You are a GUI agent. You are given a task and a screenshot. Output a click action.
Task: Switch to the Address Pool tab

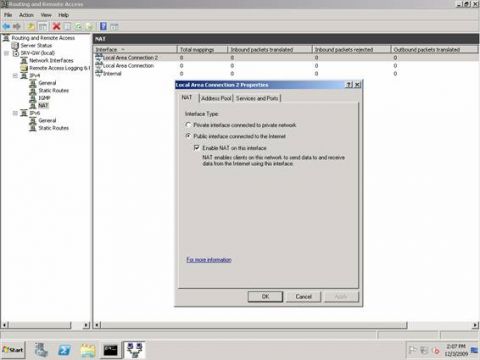pyautogui.click(x=216, y=98)
